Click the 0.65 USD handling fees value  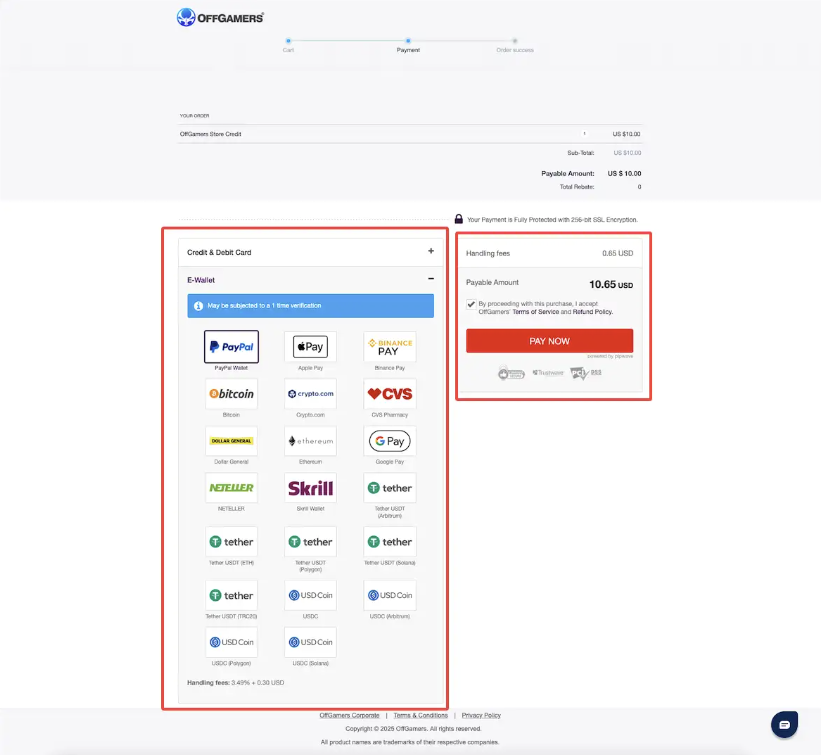[617, 253]
